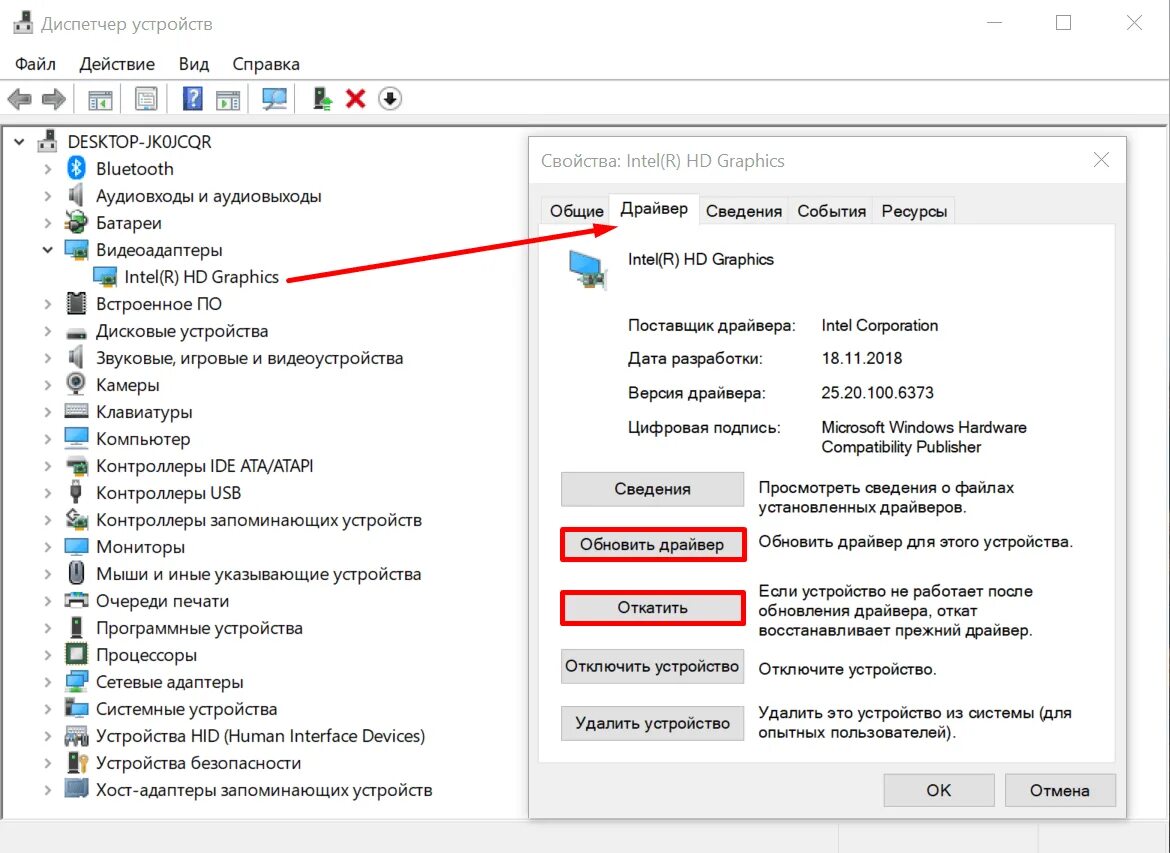The width and height of the screenshot is (1170, 853).
Task: Switch to the Ресурсы tab
Action: pos(914,211)
